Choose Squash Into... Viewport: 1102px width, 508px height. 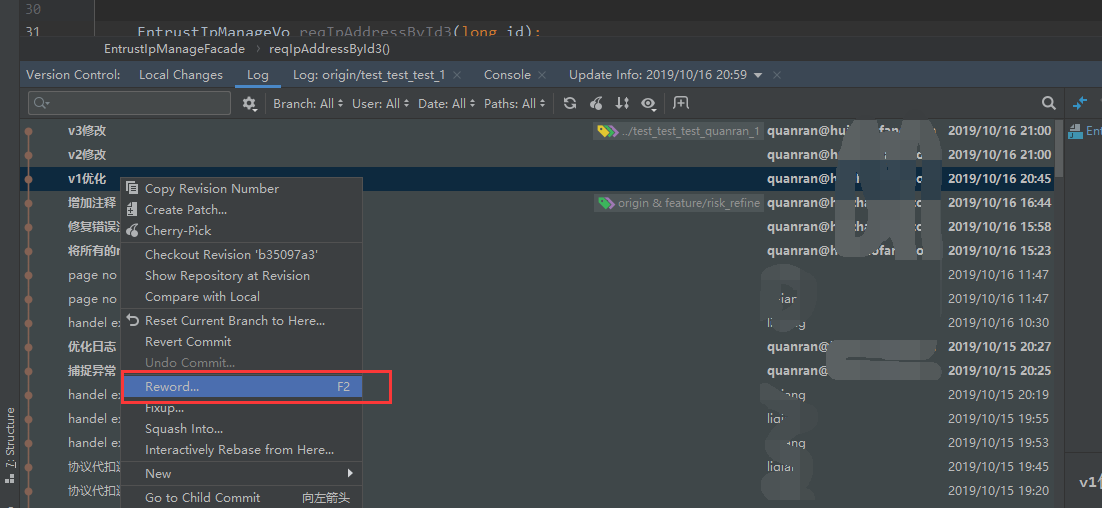[x=242, y=429]
